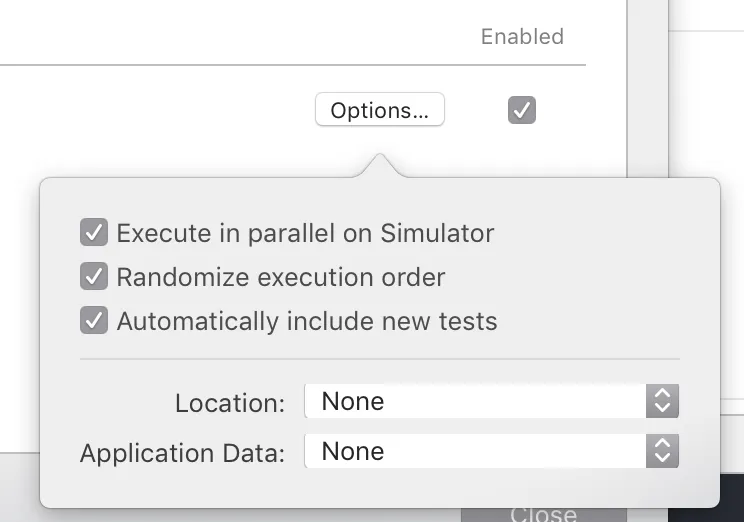Uncheck the Execute in parallel on Simulator checkbox
Image resolution: width=744 pixels, height=522 pixels.
[94, 233]
